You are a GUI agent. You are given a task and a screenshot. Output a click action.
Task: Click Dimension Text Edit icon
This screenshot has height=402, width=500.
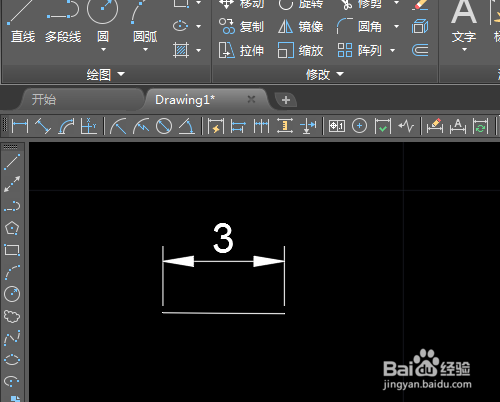(458, 127)
